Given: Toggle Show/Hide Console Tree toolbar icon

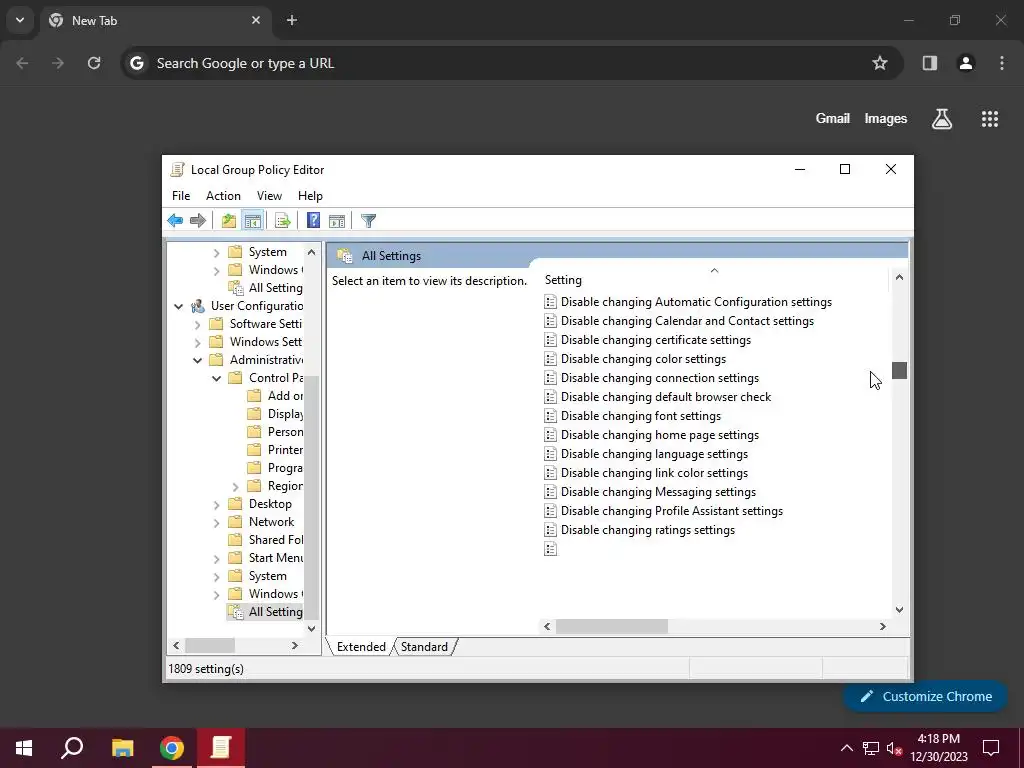Looking at the screenshot, I should [253, 221].
